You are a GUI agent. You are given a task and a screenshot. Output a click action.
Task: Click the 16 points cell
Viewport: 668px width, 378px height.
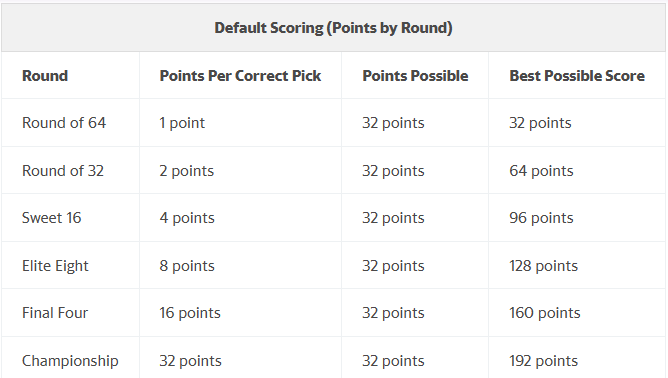coord(190,313)
